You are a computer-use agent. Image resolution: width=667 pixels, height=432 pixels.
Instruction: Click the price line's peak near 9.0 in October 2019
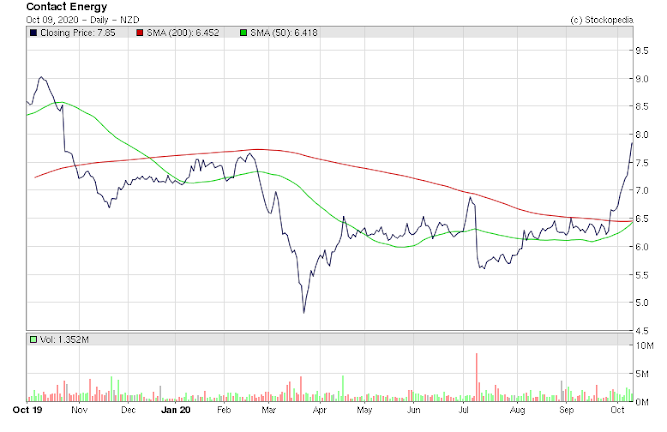click(41, 77)
